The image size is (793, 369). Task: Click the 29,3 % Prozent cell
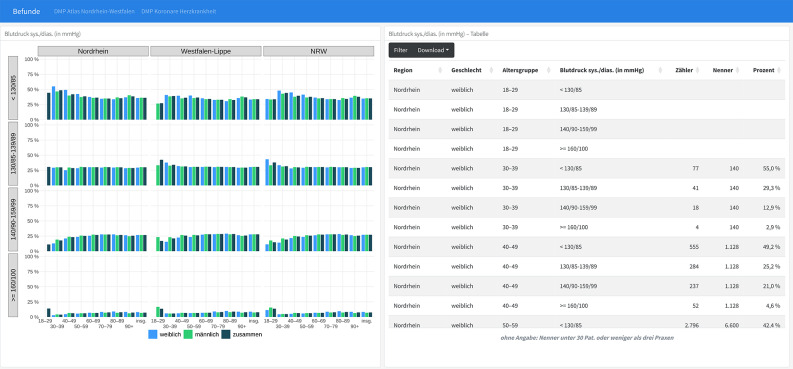771,188
